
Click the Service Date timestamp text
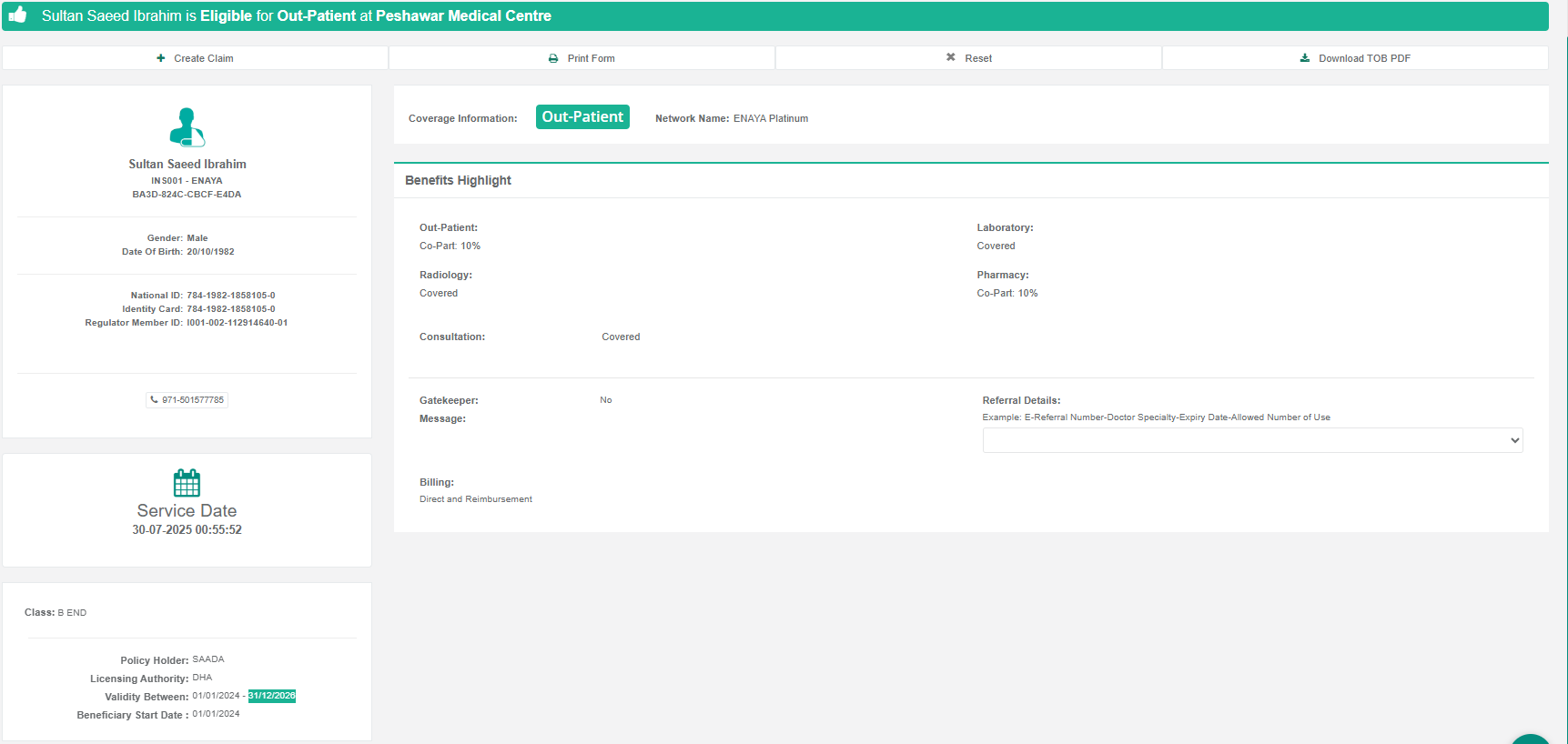[x=187, y=530]
